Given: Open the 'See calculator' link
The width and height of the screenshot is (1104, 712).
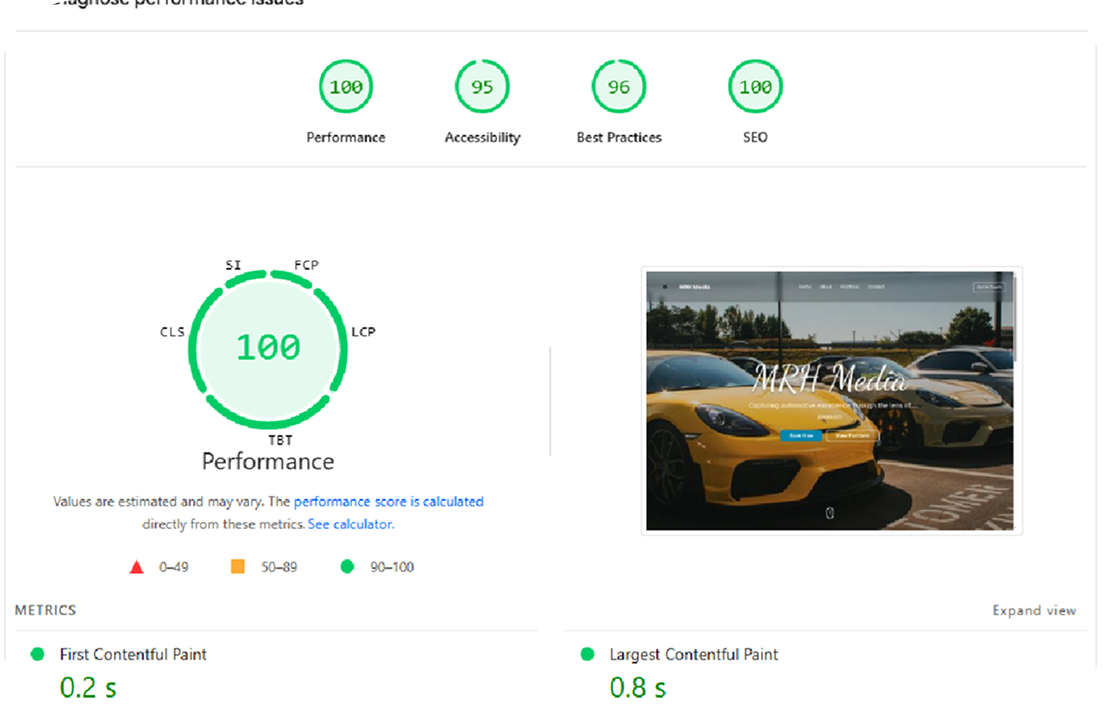Looking at the screenshot, I should pyautogui.click(x=350, y=523).
